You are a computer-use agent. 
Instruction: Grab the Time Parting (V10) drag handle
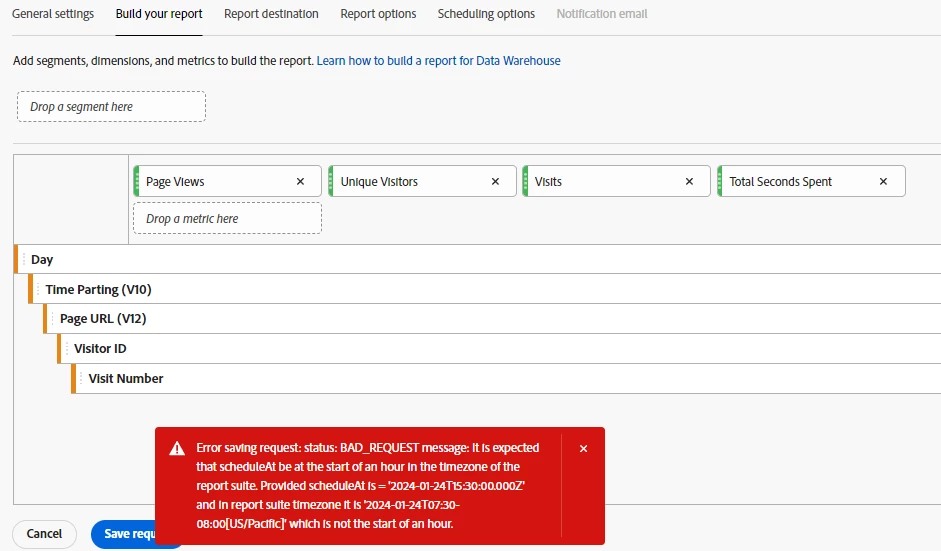point(38,289)
